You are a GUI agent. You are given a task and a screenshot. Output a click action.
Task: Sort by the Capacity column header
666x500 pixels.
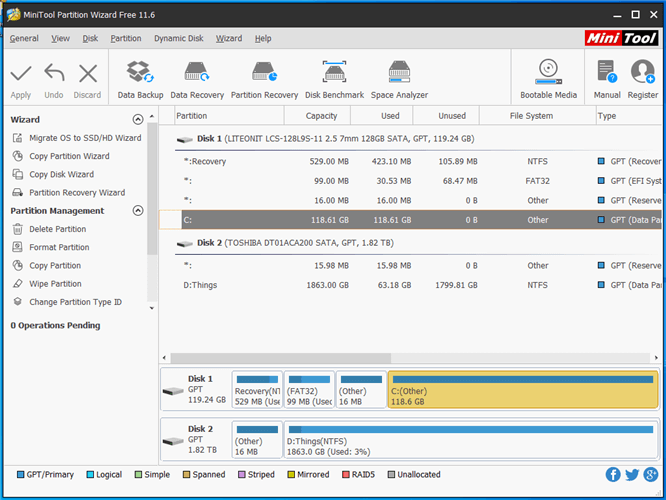coord(317,116)
